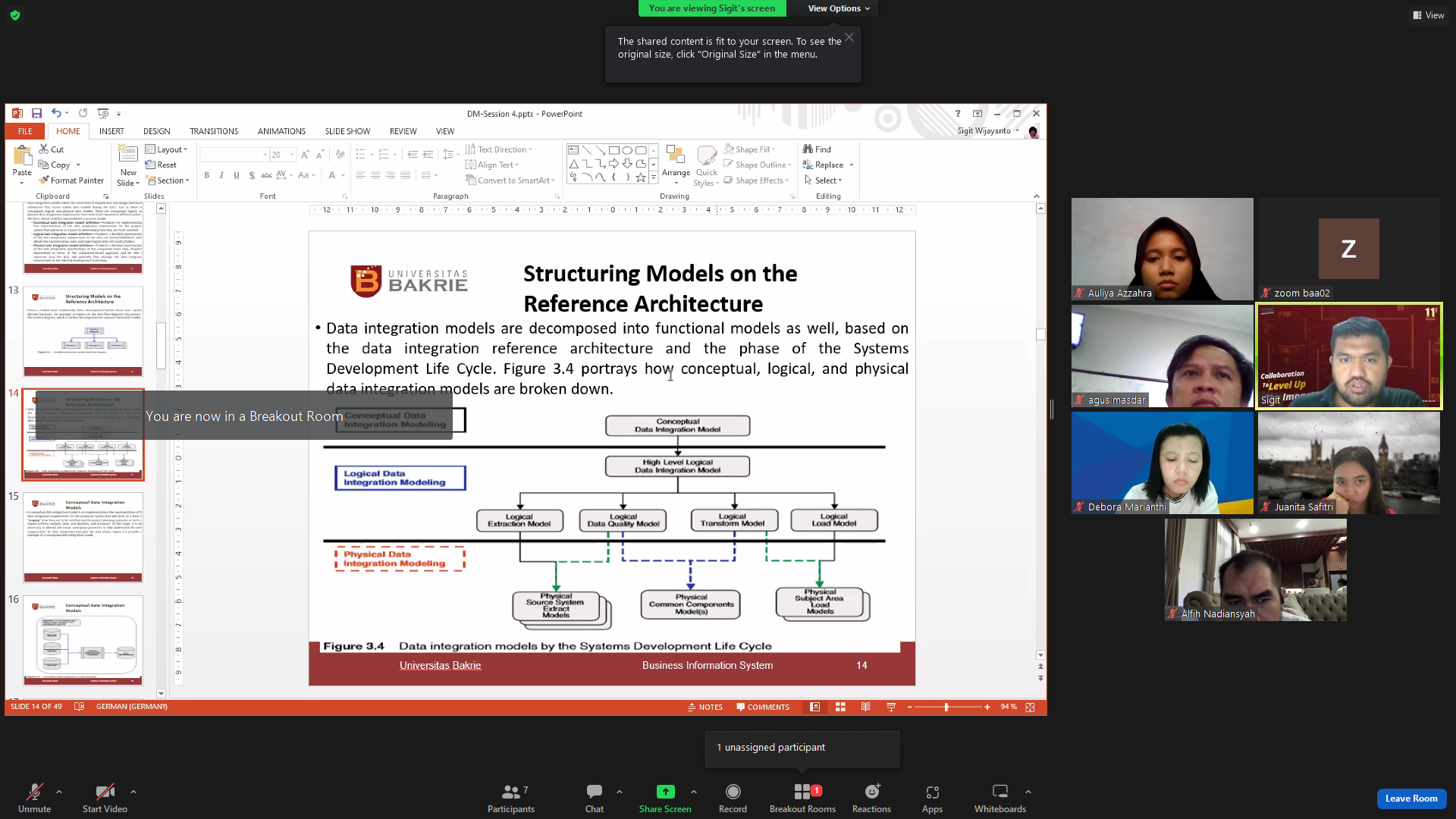1456x819 pixels.
Task: Open the Layout dropdown
Action: pyautogui.click(x=166, y=149)
